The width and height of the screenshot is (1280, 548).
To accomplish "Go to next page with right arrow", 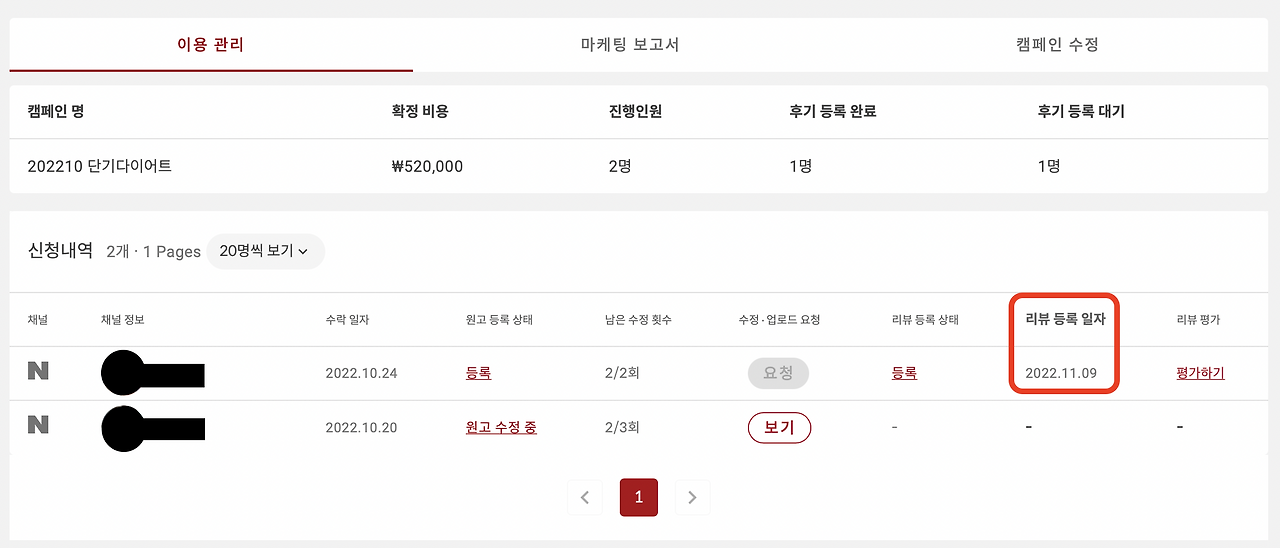I will (x=692, y=497).
